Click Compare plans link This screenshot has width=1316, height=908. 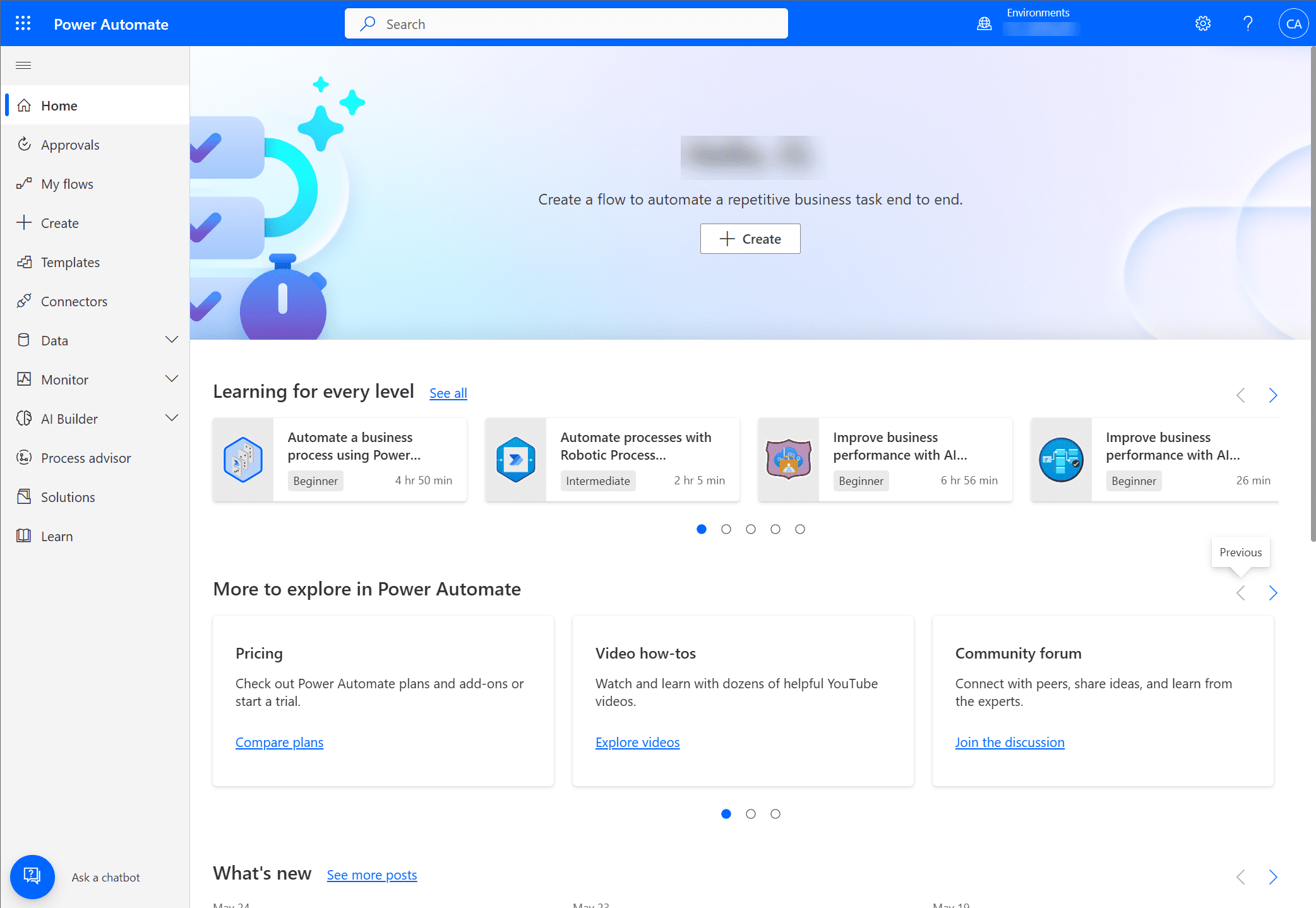[x=279, y=741]
